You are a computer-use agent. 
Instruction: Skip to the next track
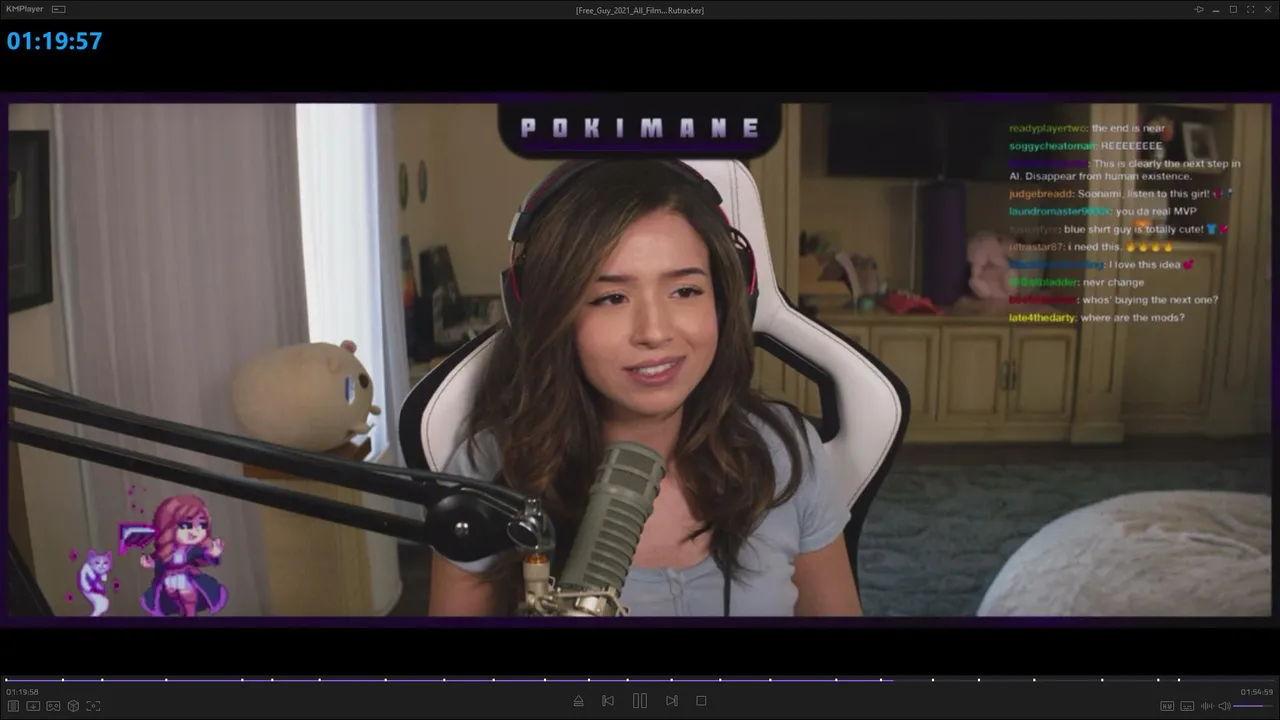coord(672,701)
